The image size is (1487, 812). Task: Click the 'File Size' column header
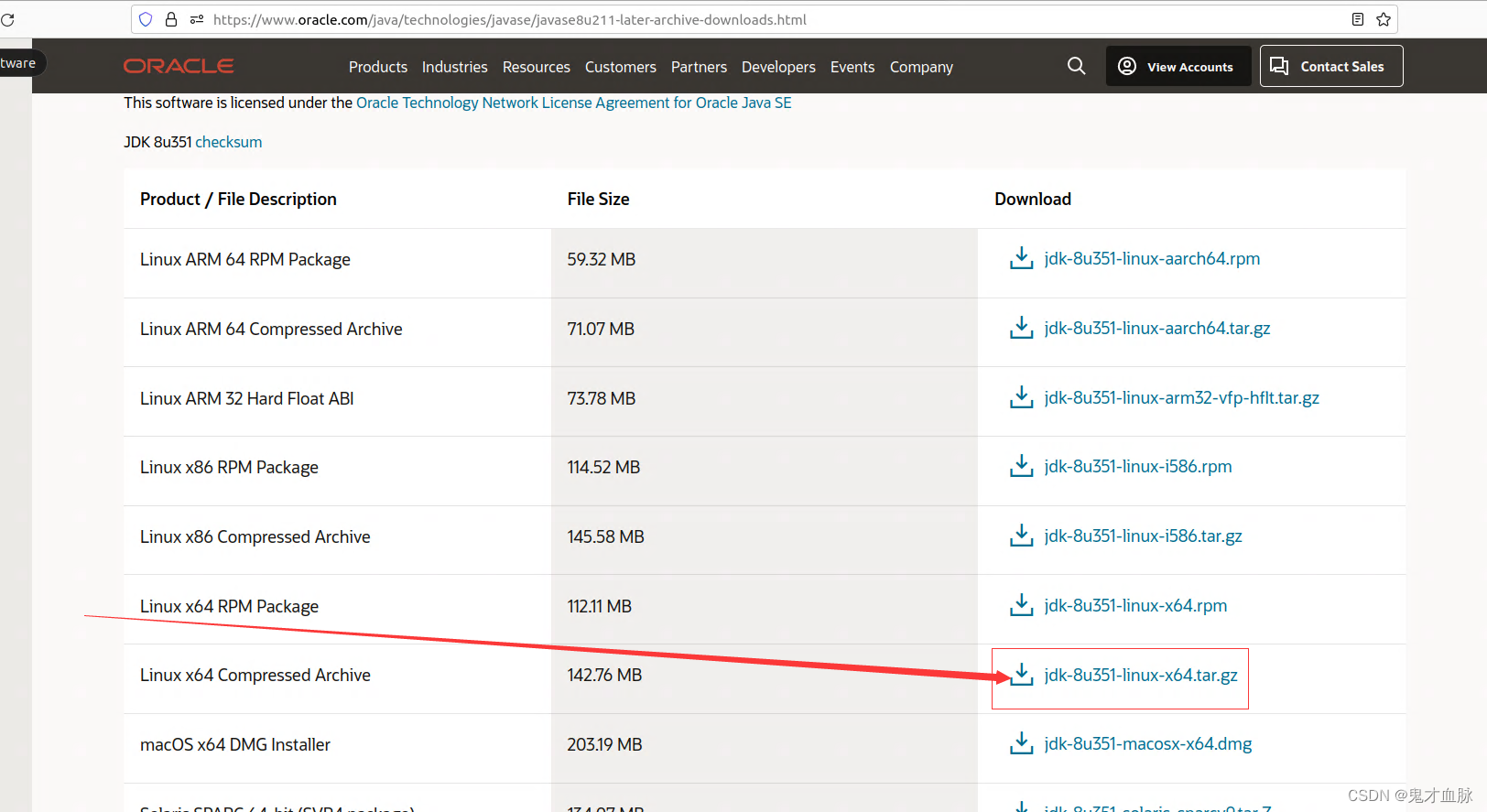598,199
